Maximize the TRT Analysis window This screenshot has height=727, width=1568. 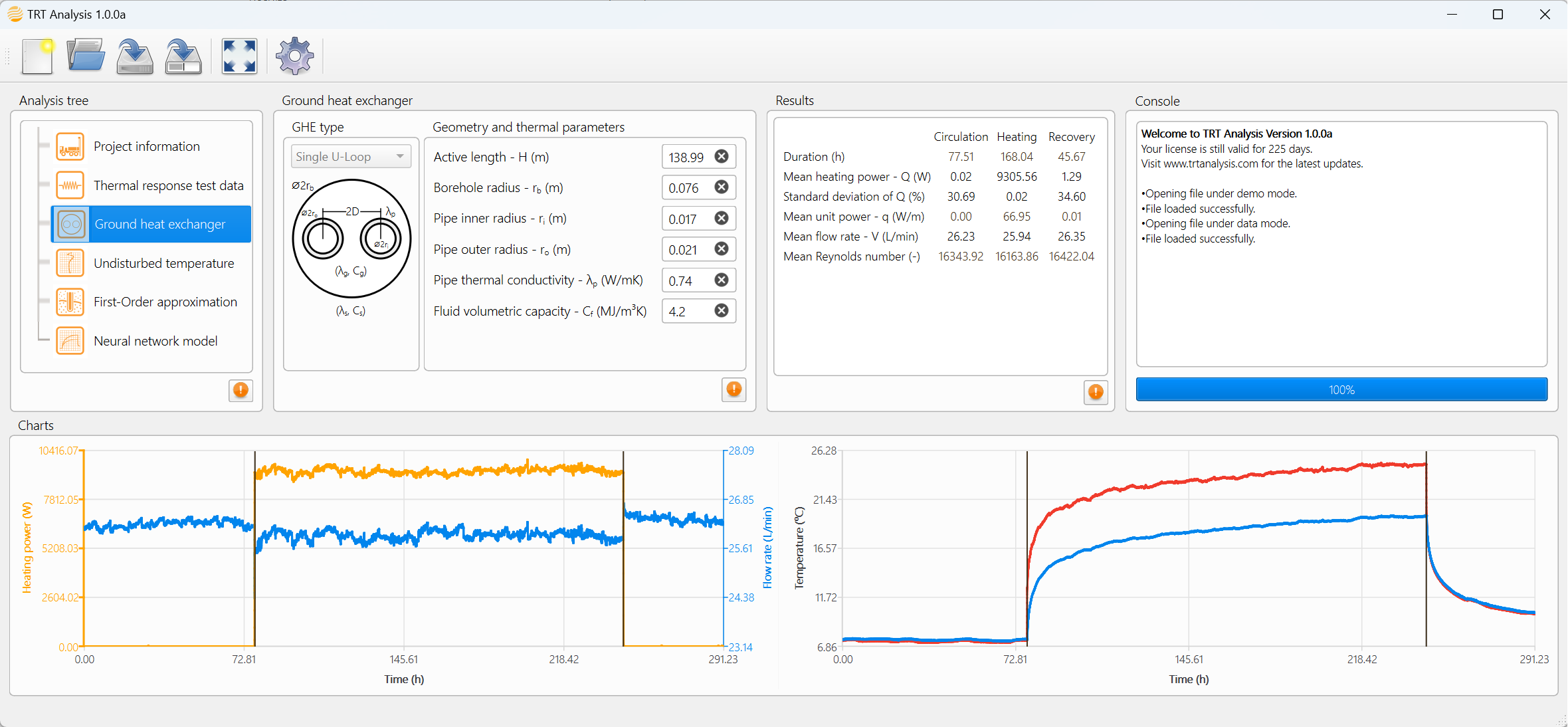[x=1498, y=14]
